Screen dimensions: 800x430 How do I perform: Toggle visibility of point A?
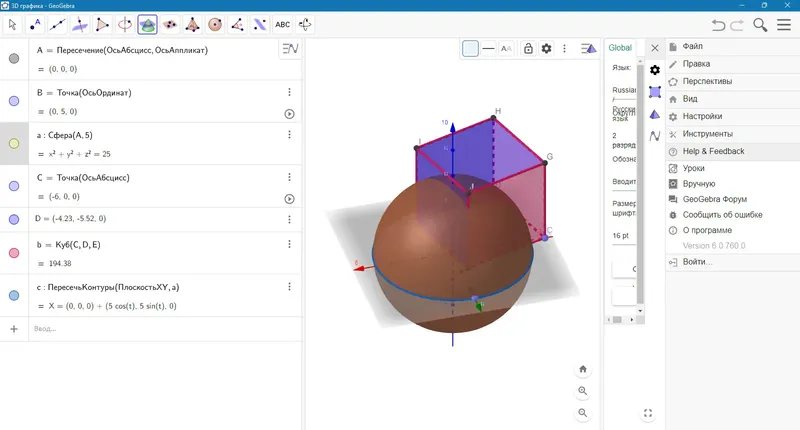tap(14, 59)
